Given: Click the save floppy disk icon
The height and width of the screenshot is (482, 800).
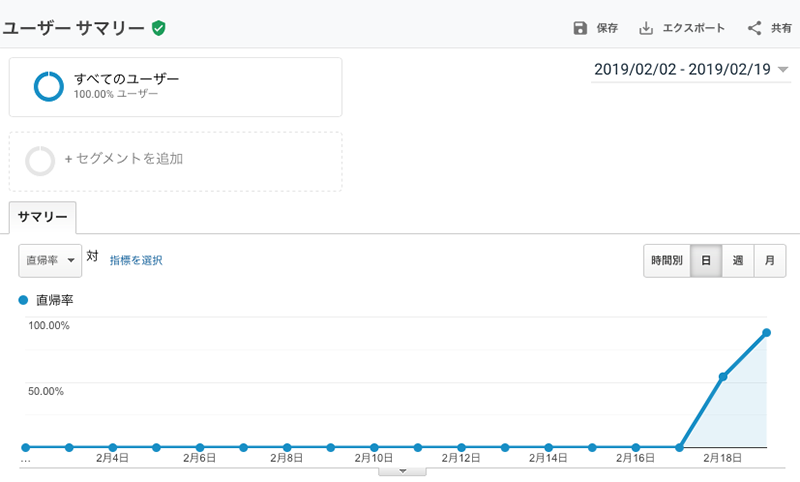Looking at the screenshot, I should click(x=580, y=28).
